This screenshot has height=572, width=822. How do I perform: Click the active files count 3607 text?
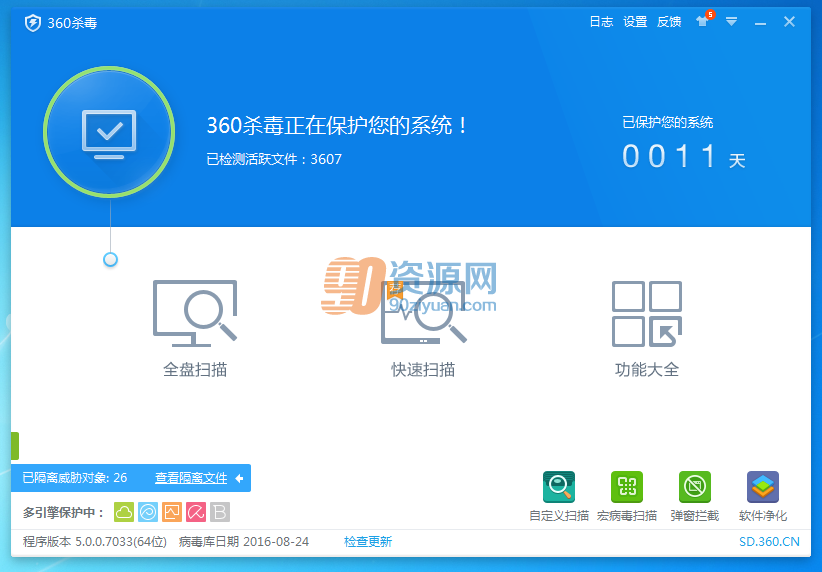(274, 159)
